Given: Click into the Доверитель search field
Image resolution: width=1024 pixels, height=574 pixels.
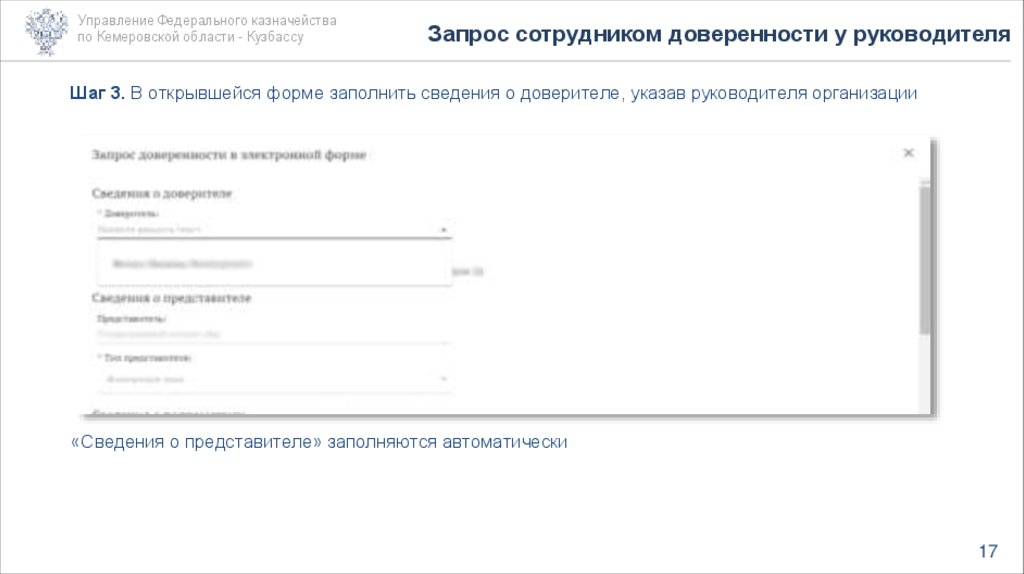Looking at the screenshot, I should 260,230.
